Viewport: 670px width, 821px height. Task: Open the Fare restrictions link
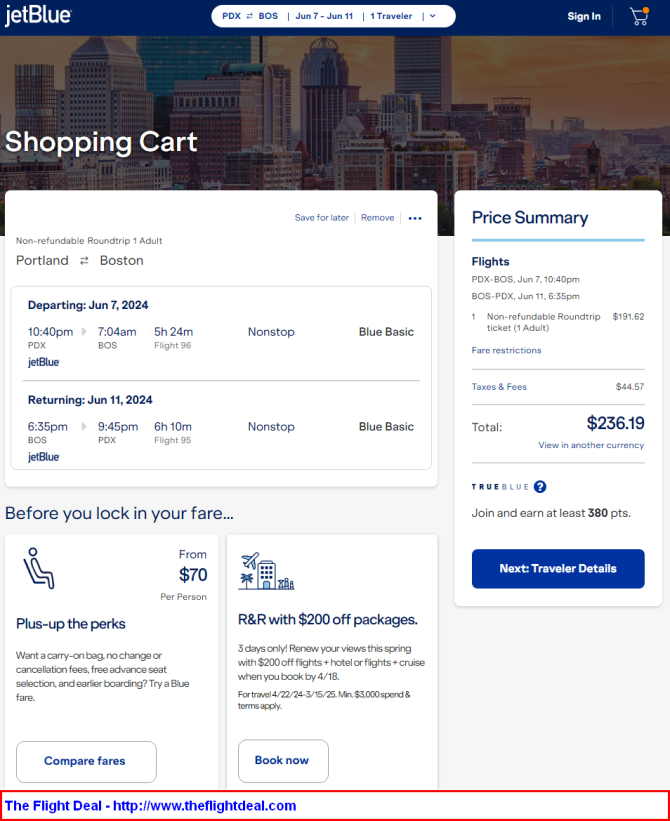point(506,350)
